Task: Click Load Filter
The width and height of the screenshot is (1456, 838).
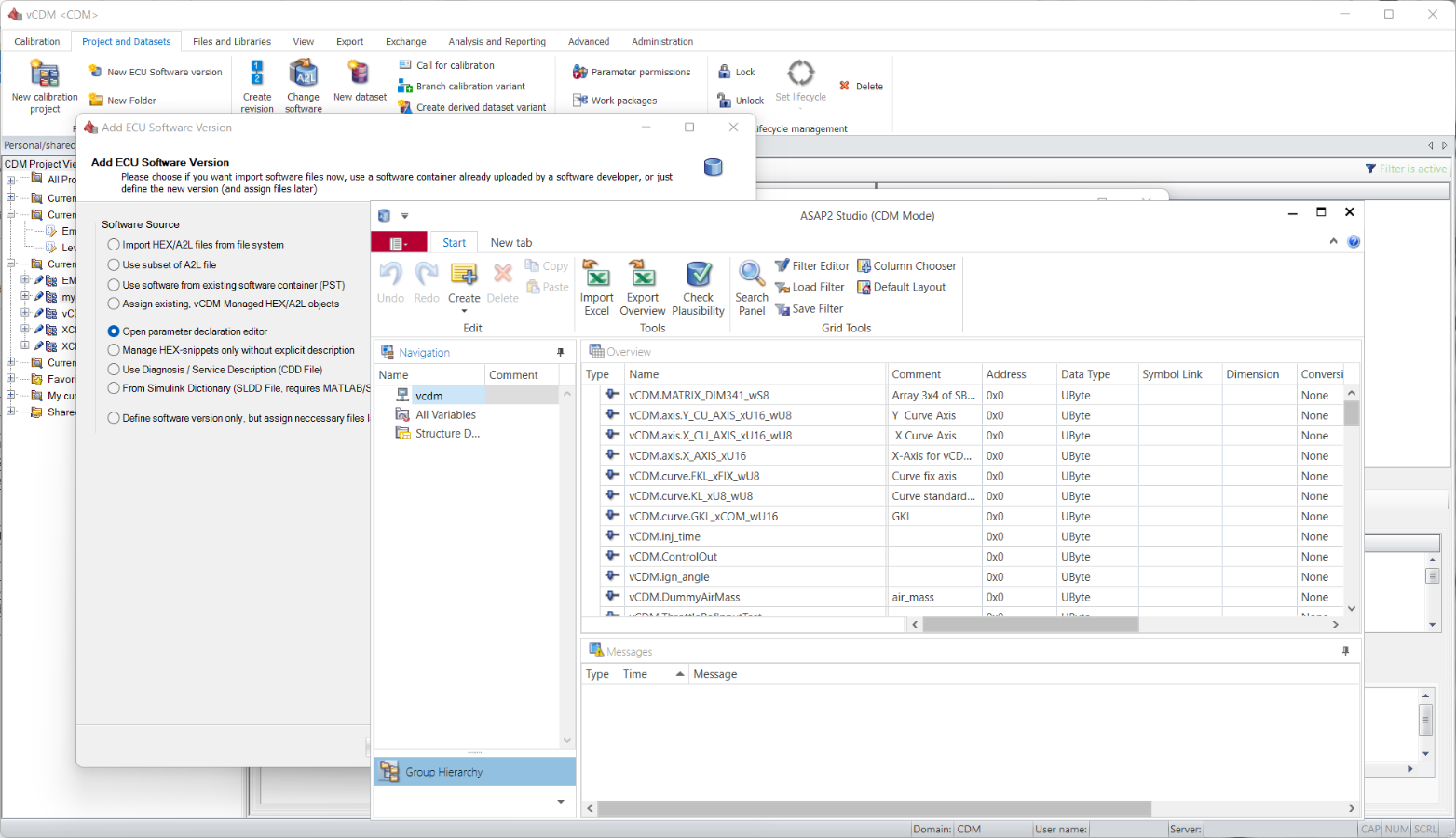Action: 810,287
